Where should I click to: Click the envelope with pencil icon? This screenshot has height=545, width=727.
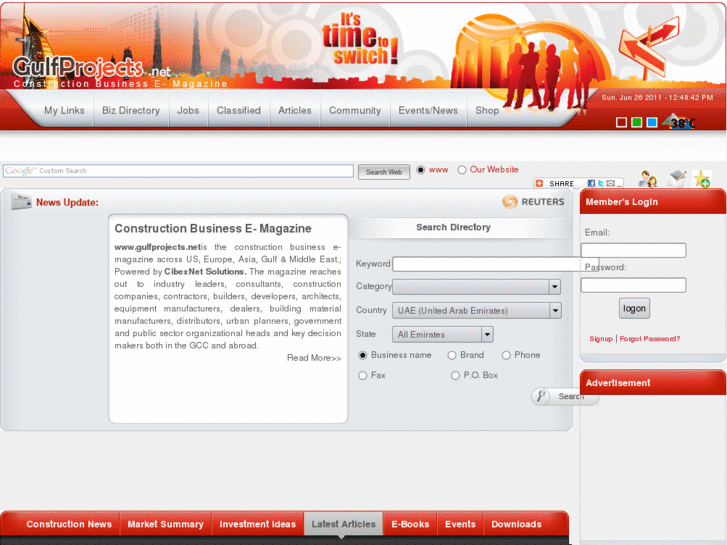click(x=676, y=179)
